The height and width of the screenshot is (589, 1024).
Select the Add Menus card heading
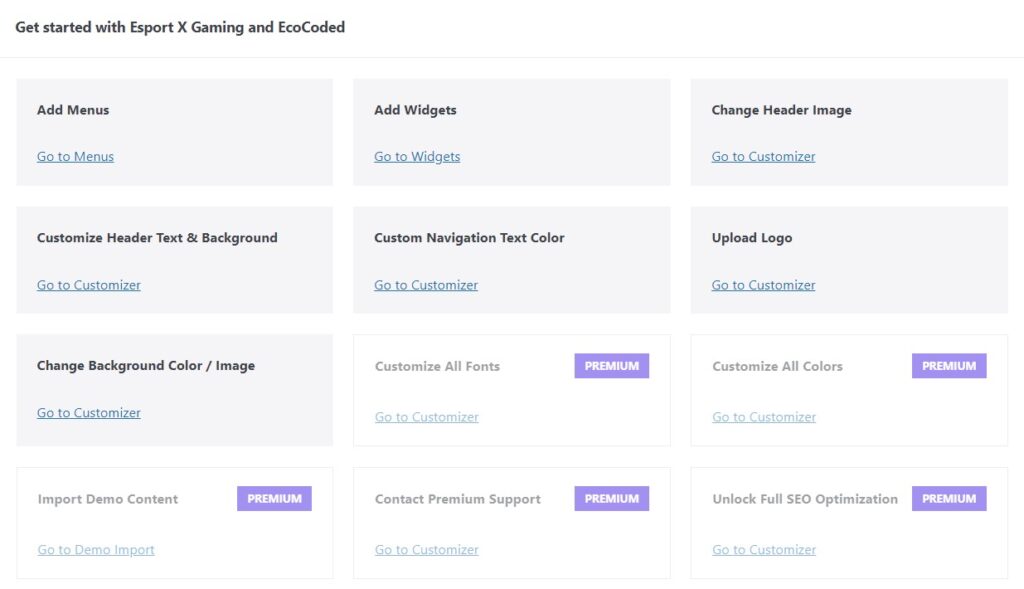coord(73,110)
